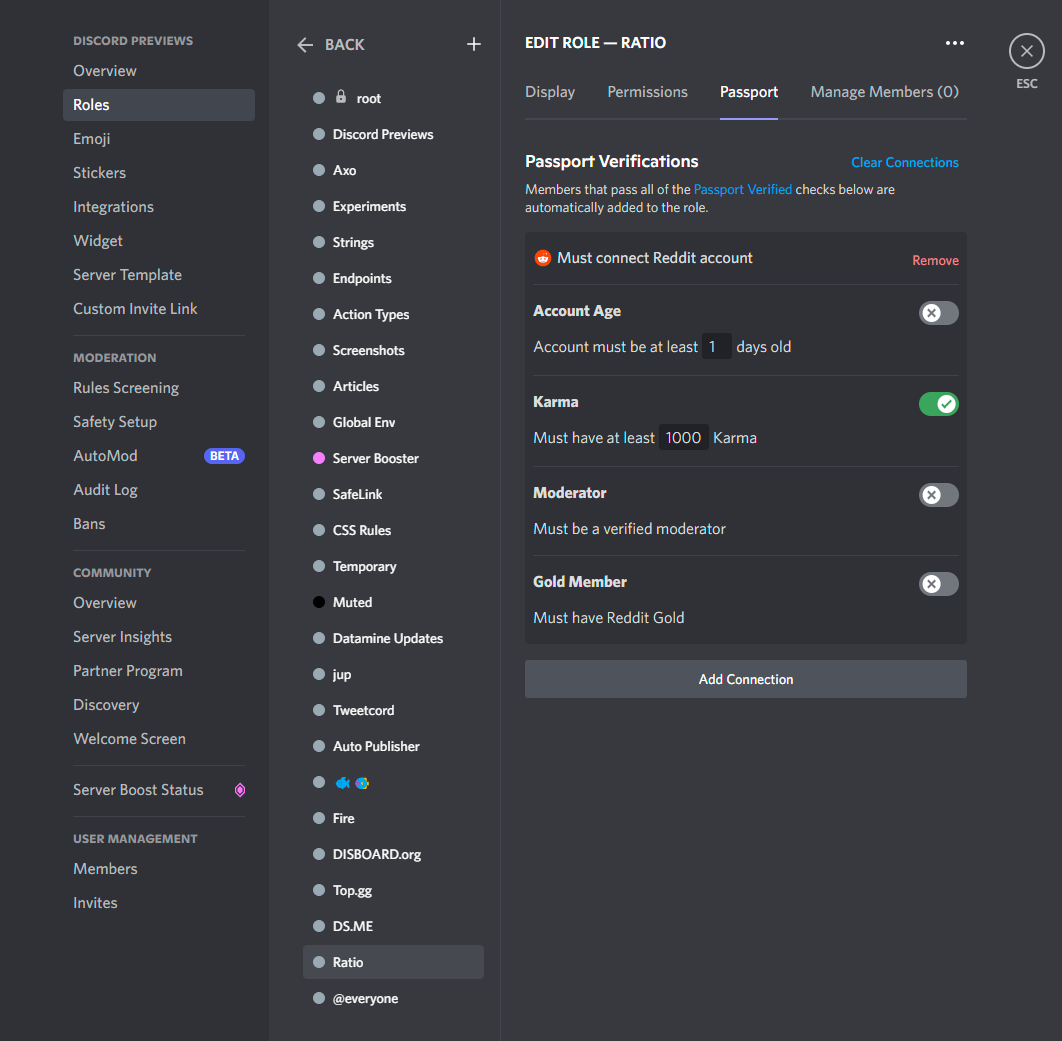Select the Discord Previews role
The image size is (1062, 1041).
[x=393, y=134]
